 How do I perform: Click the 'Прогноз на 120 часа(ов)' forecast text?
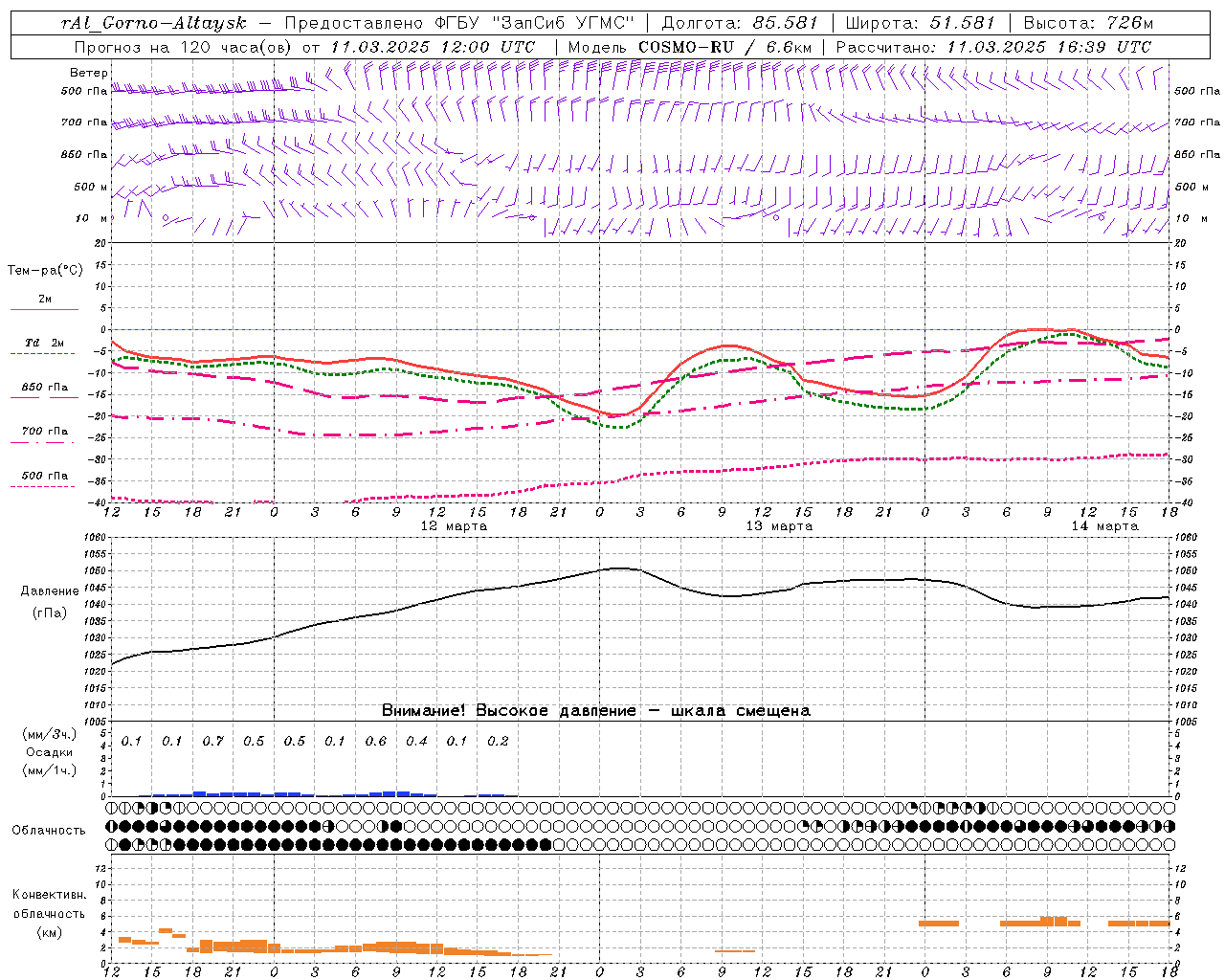(x=184, y=47)
